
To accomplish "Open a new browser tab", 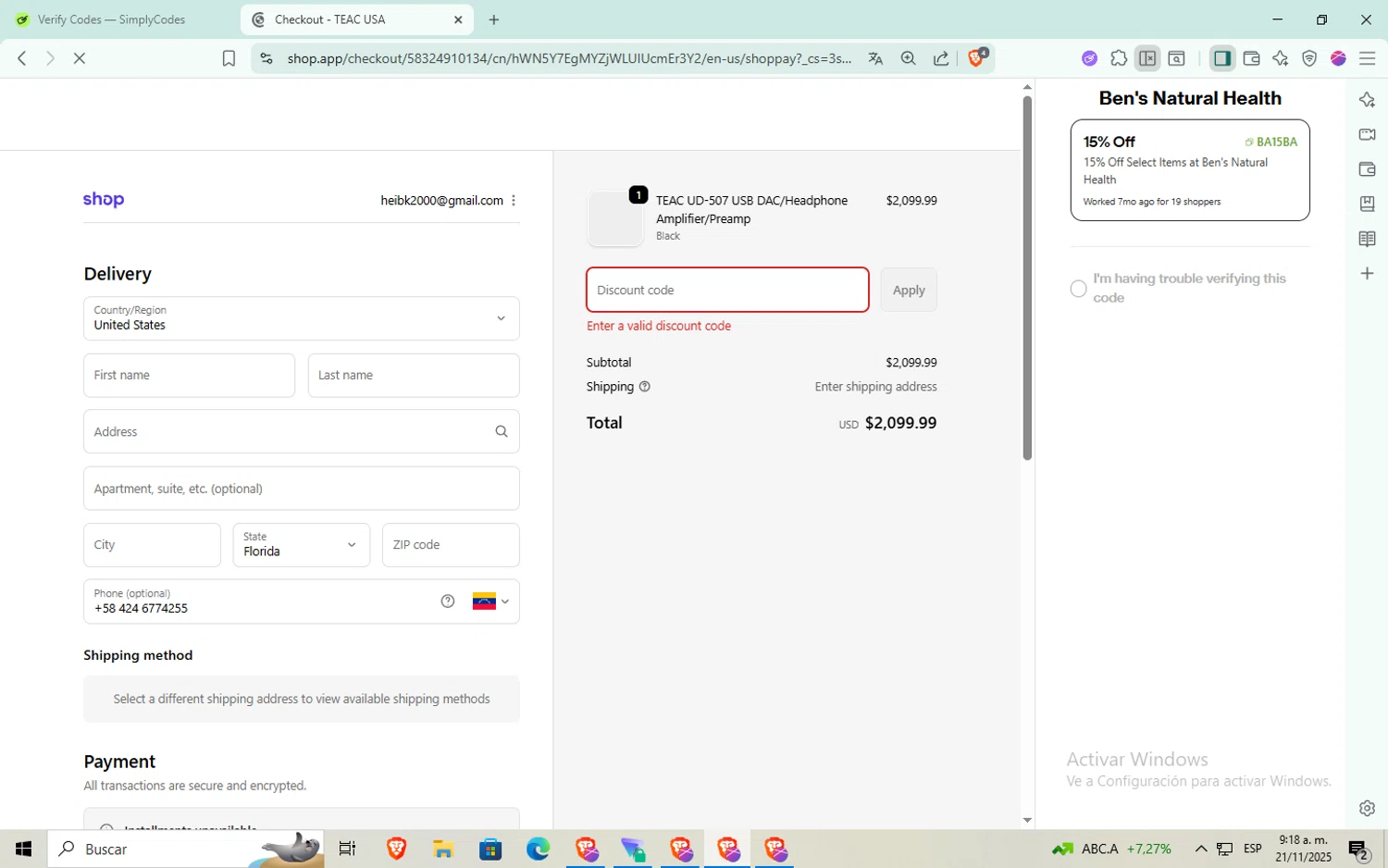I will (x=494, y=19).
